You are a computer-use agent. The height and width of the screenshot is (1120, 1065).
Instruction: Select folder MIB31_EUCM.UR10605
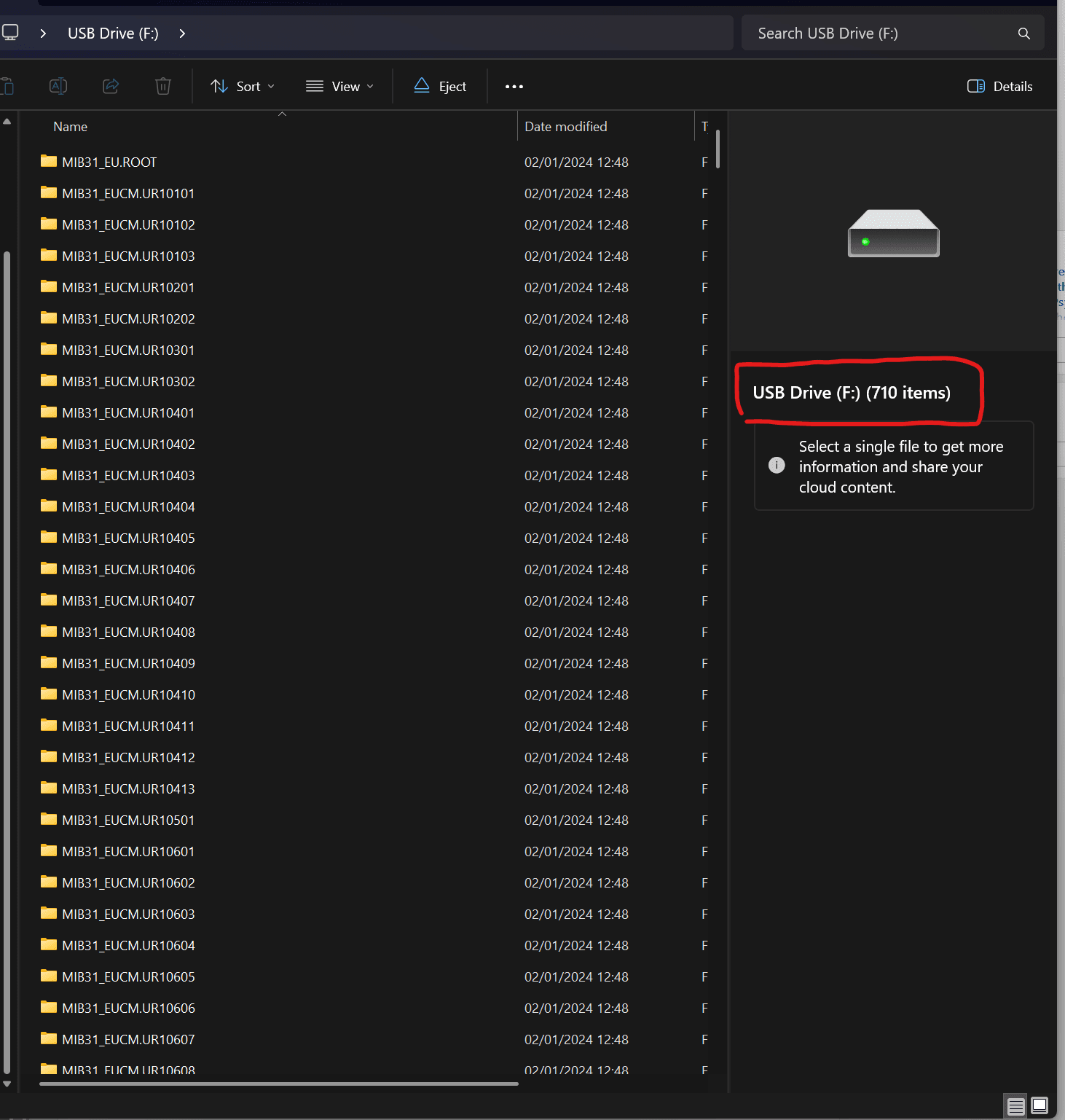[x=128, y=976]
